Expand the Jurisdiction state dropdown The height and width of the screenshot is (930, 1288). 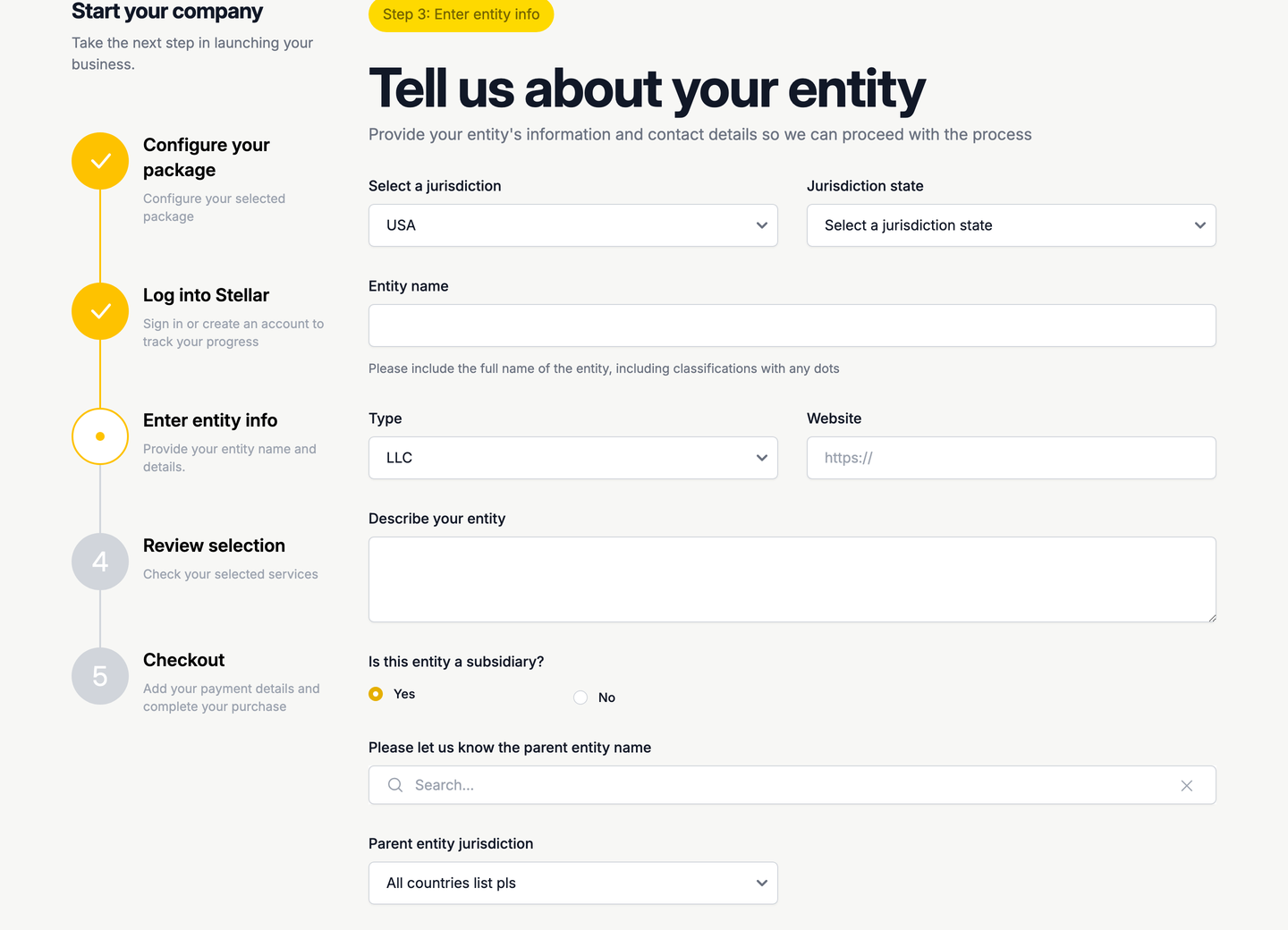(1012, 225)
